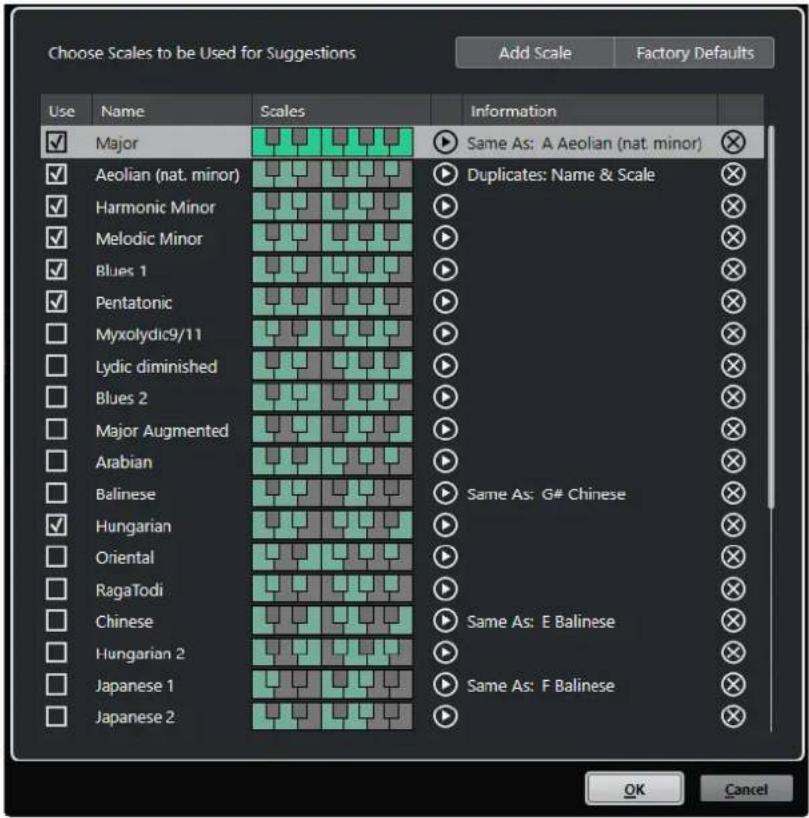Delete the Harmonic Minor scale
809x818 pixels.
coord(733,206)
